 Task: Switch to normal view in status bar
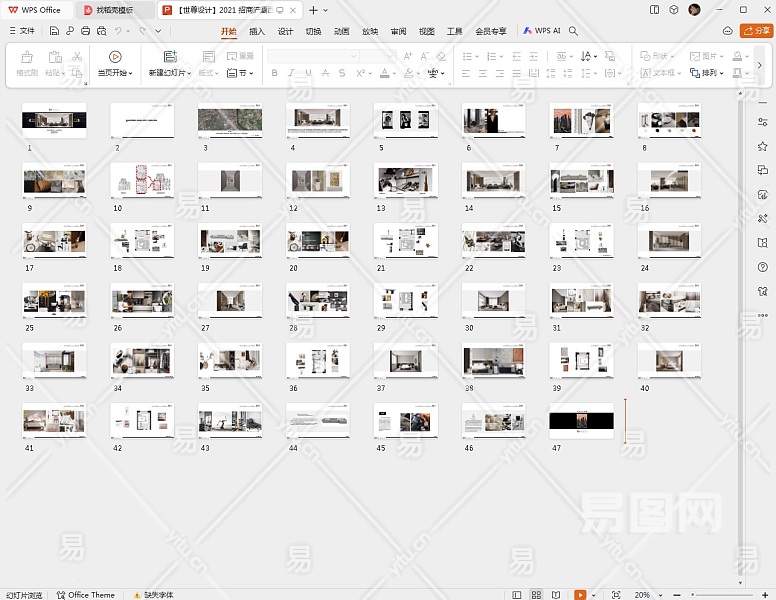coord(518,595)
